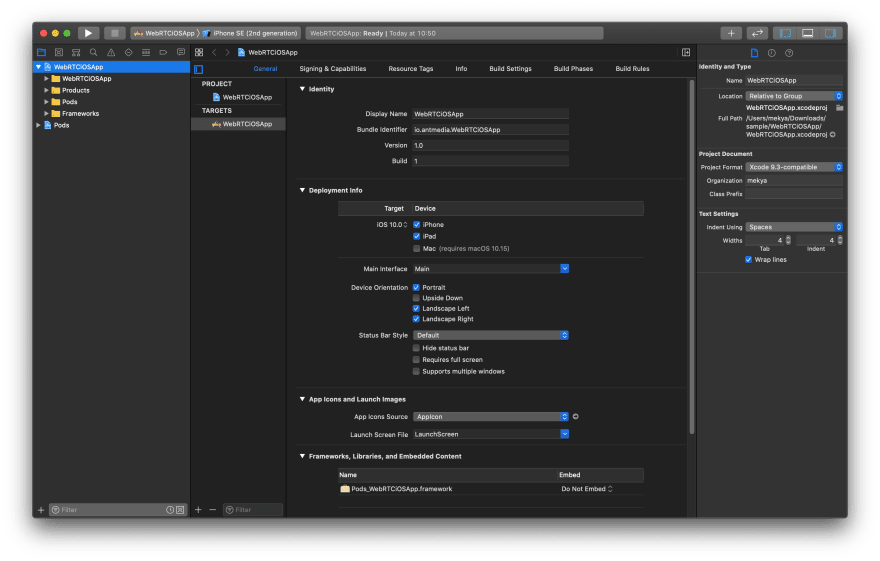Enable Supports multiple windows

416,371
